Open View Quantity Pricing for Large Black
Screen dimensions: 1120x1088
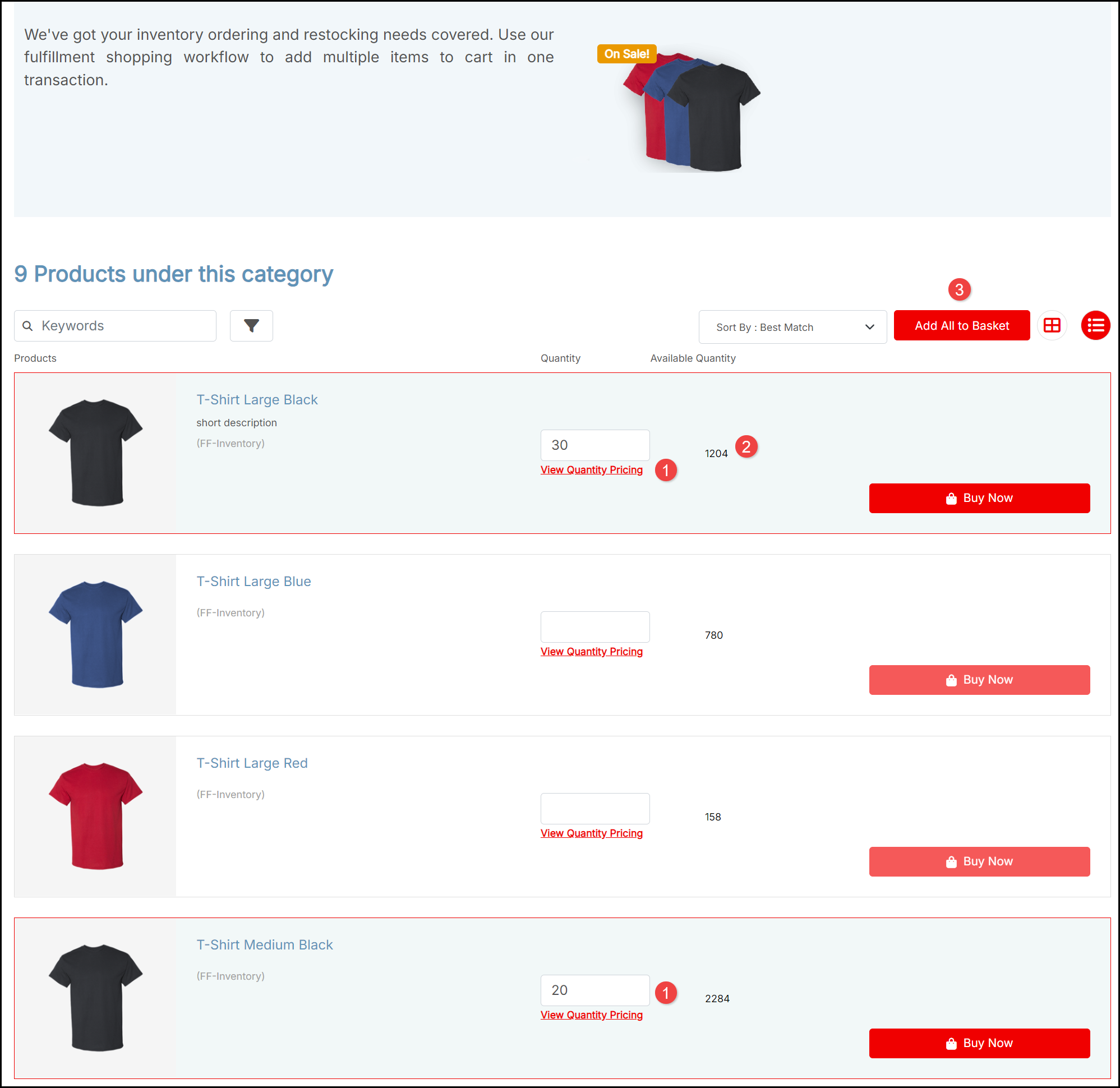(x=591, y=470)
